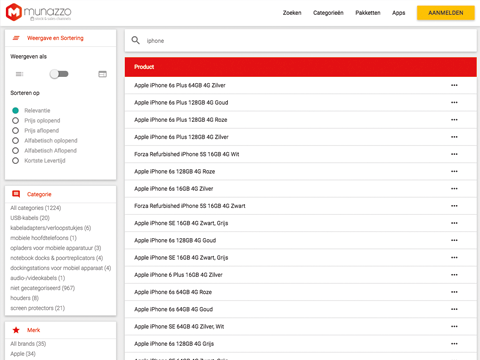
Task: Open options for iPhone 6s Plus 128GB Zilver
Action: (454, 137)
